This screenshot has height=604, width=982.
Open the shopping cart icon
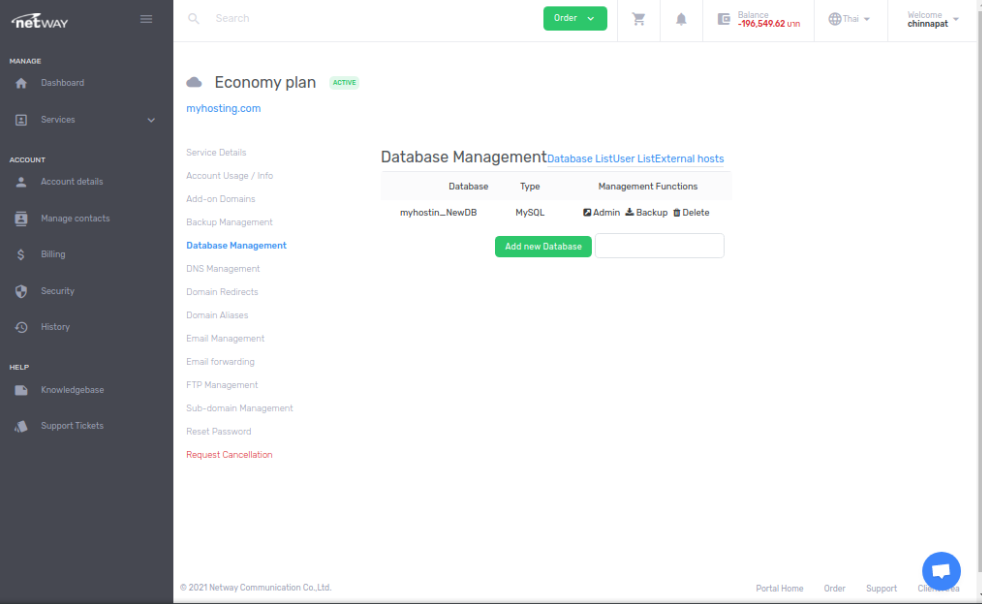coord(639,19)
